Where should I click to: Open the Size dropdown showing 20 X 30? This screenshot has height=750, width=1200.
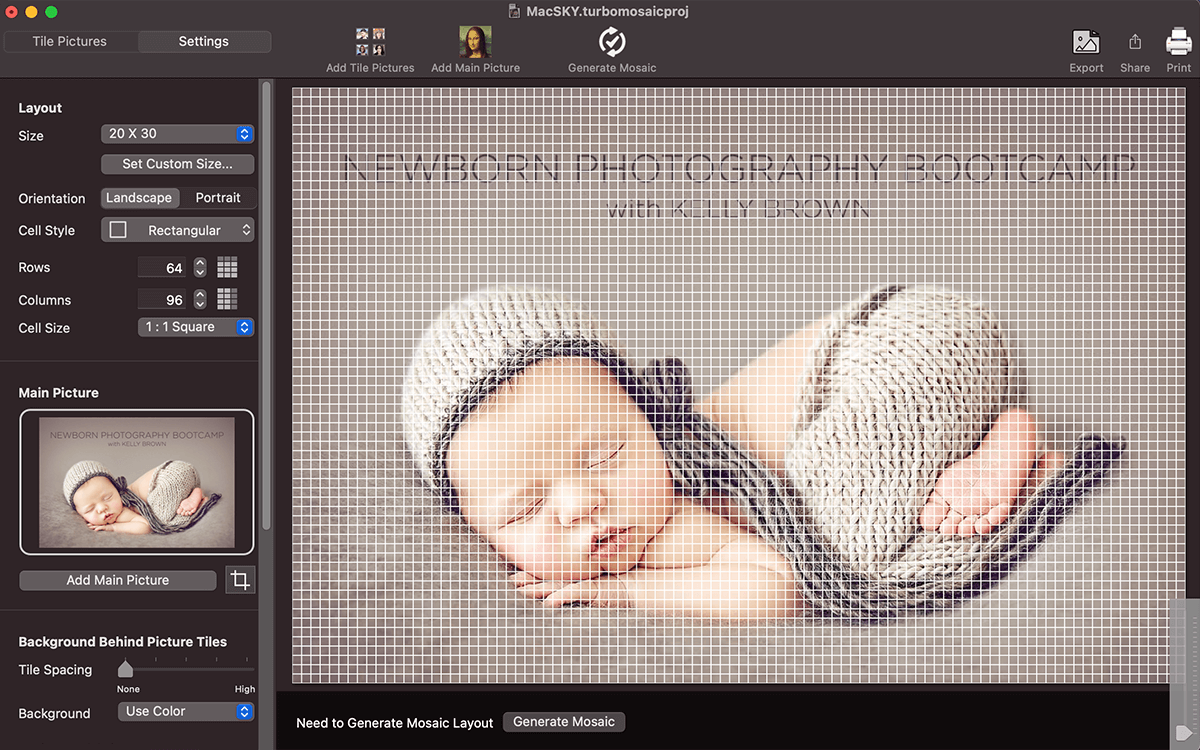tap(178, 134)
